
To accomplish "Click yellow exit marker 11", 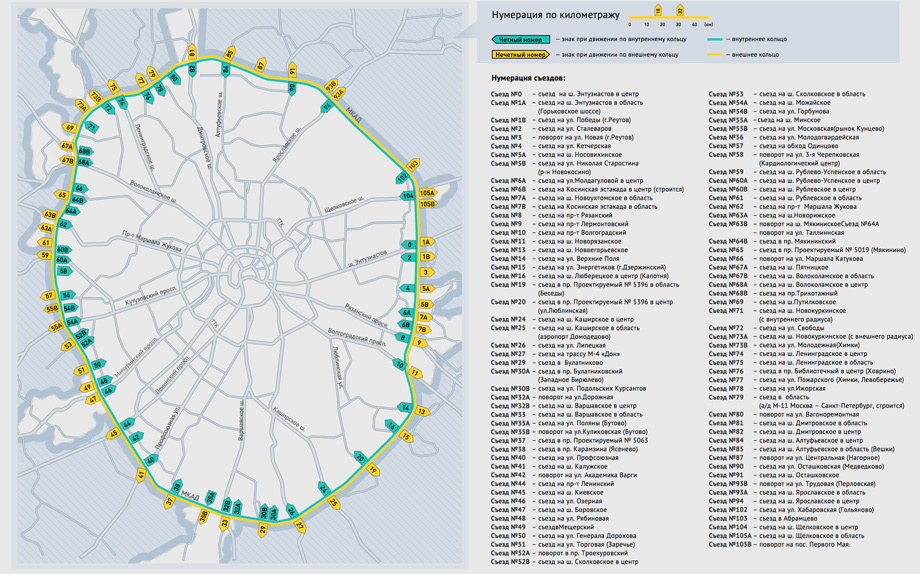I will (x=415, y=373).
